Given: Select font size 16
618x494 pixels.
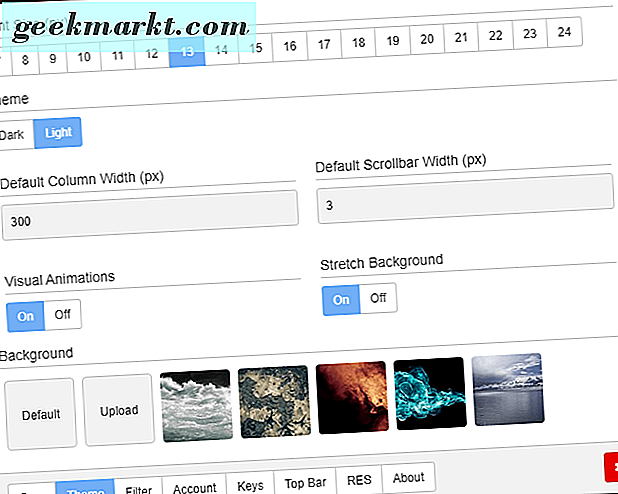Looking at the screenshot, I should 289,46.
